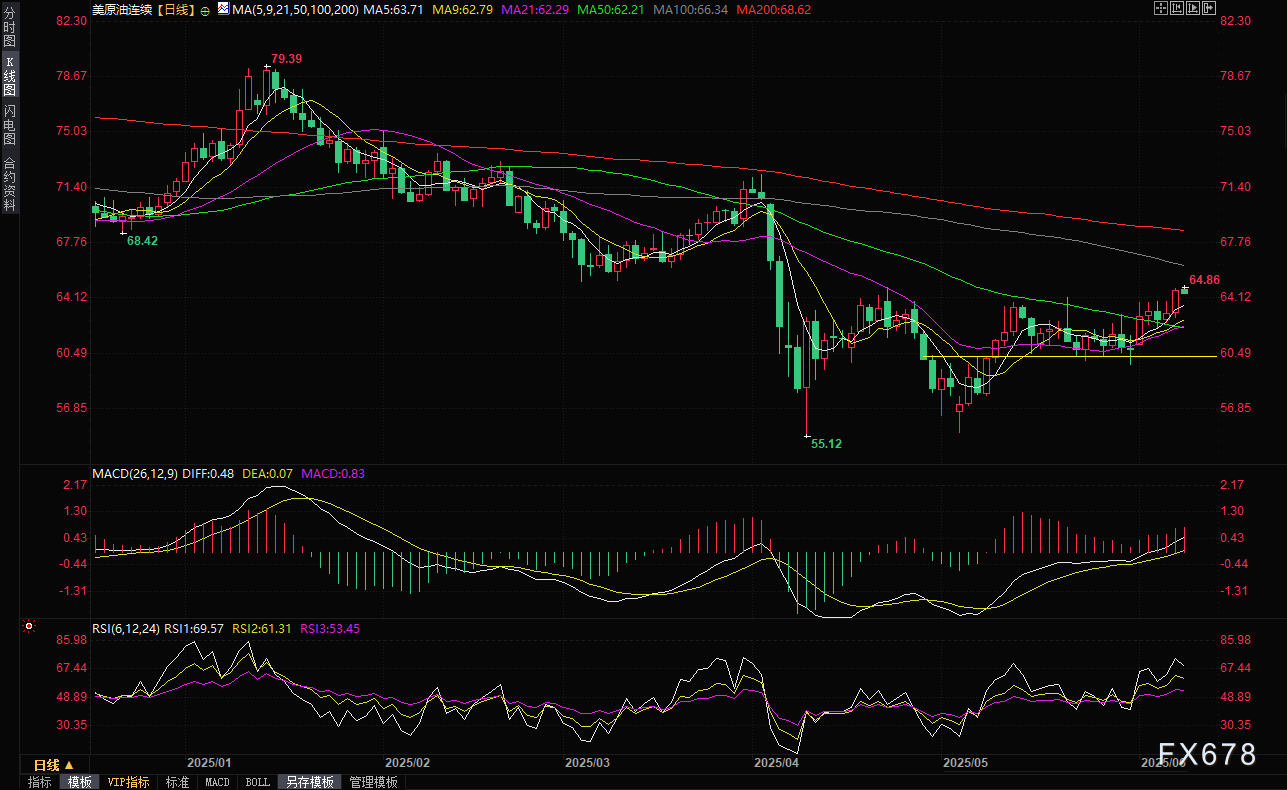This screenshot has width=1287, height=790.
Task: Click the jump-to-latest arrow icon at top right
Action: [1209, 8]
